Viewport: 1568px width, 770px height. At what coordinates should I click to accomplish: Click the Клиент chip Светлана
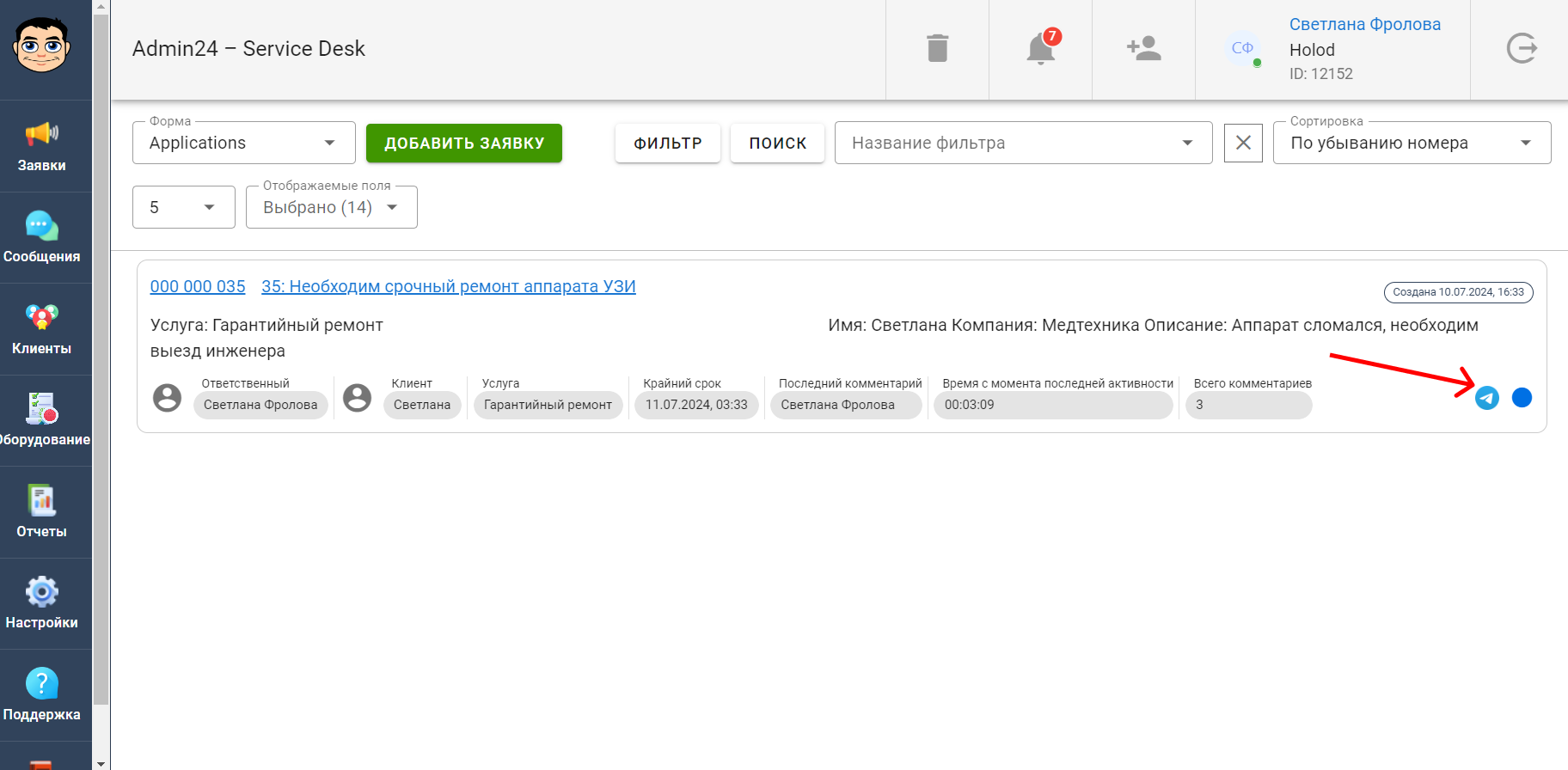click(422, 405)
